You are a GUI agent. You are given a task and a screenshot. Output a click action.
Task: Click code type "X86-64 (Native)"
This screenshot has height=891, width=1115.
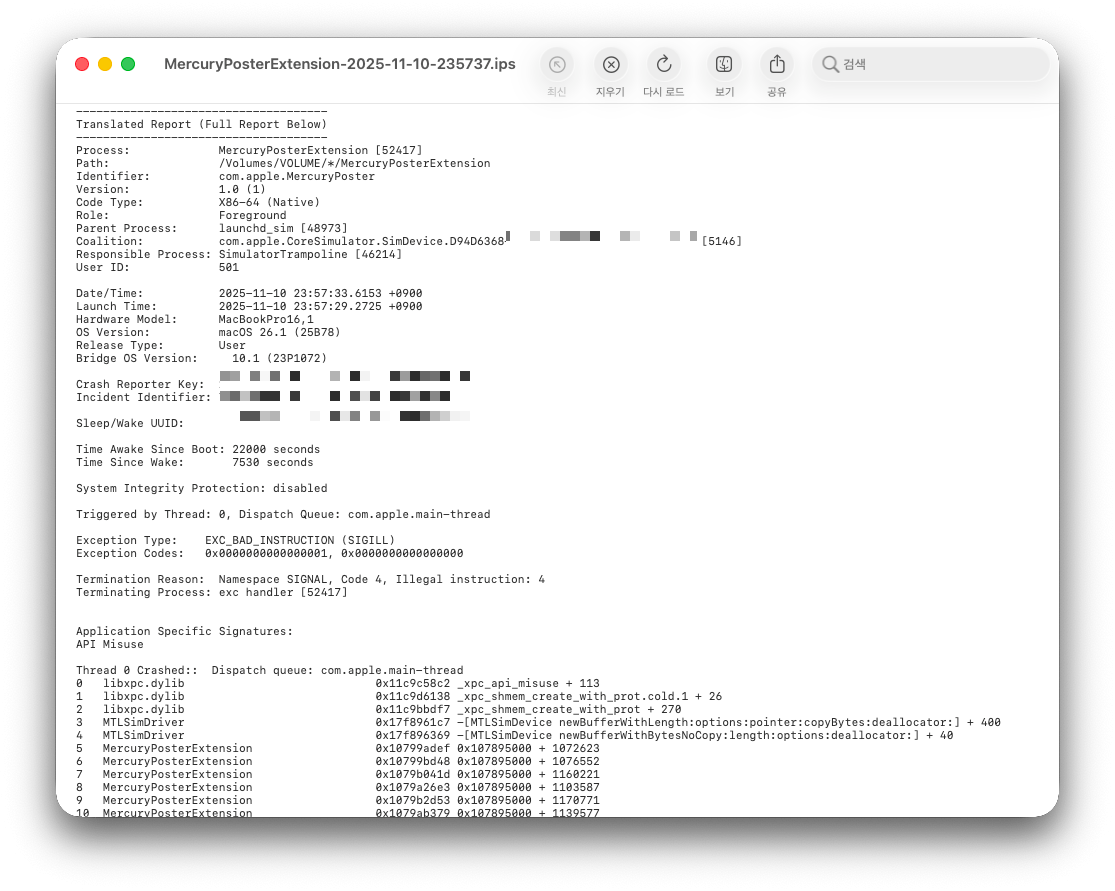click(269, 202)
